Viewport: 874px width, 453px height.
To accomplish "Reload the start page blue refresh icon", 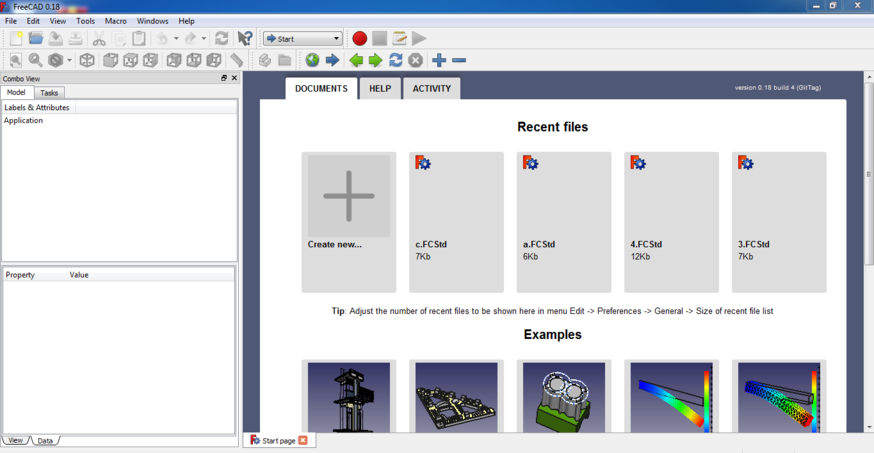I will (396, 60).
